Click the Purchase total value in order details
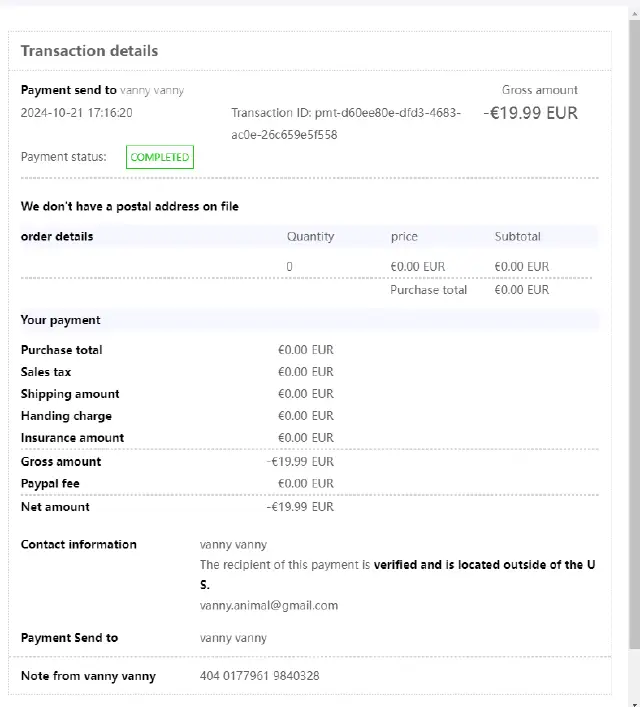The width and height of the screenshot is (640, 707). click(x=521, y=290)
